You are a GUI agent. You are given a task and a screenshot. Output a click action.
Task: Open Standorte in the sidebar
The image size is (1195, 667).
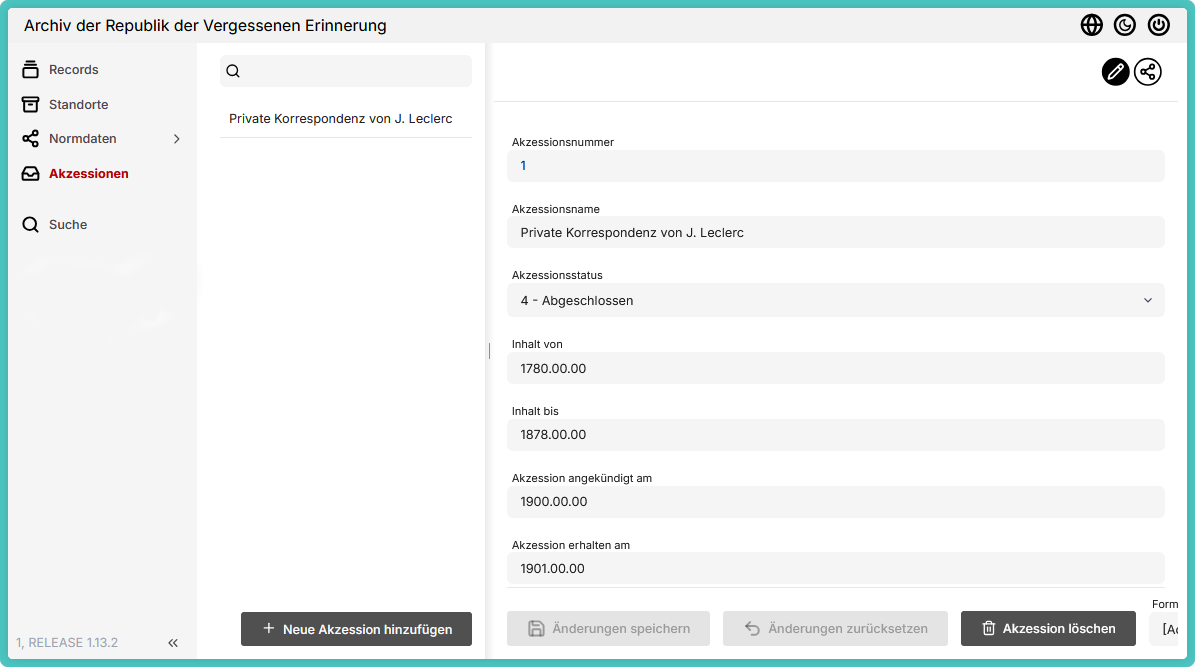click(78, 105)
